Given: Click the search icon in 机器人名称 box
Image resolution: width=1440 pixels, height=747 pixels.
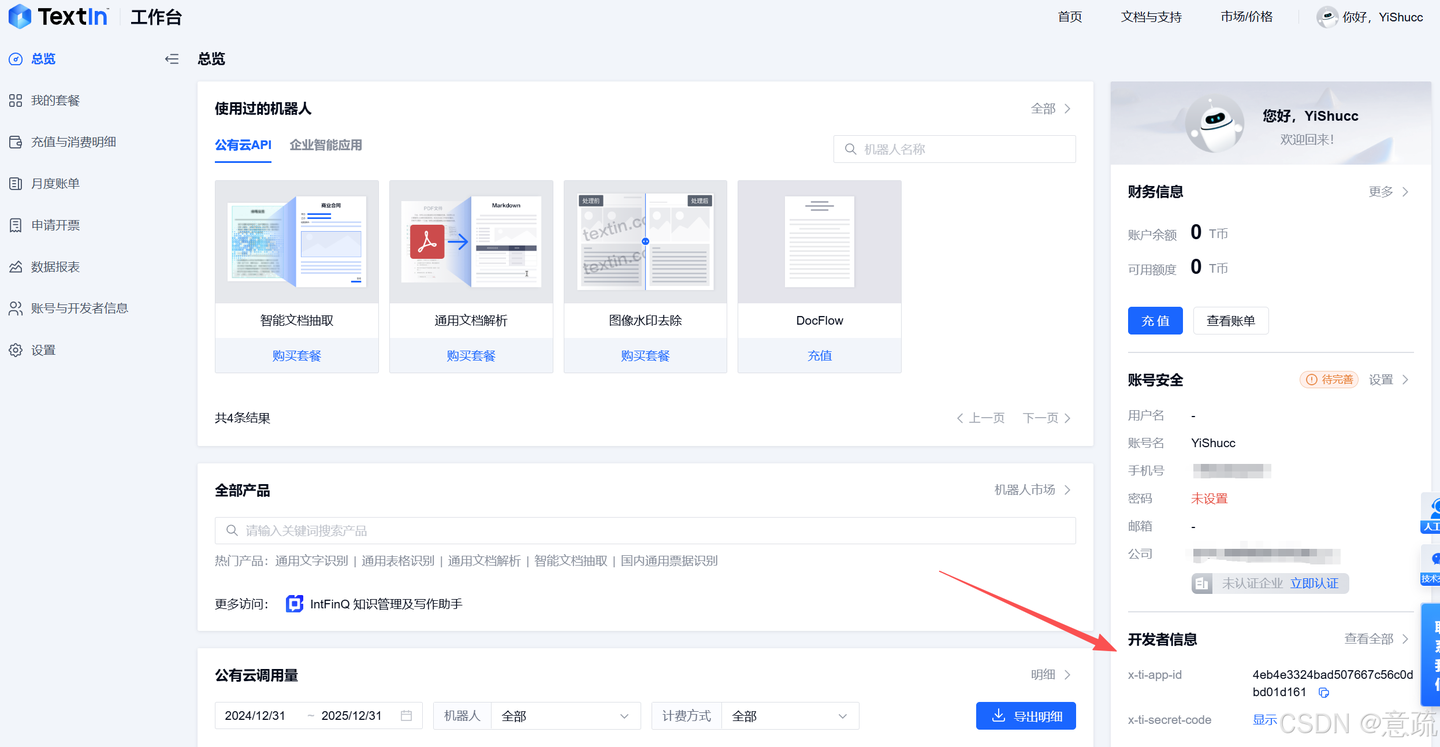Looking at the screenshot, I should (x=851, y=149).
